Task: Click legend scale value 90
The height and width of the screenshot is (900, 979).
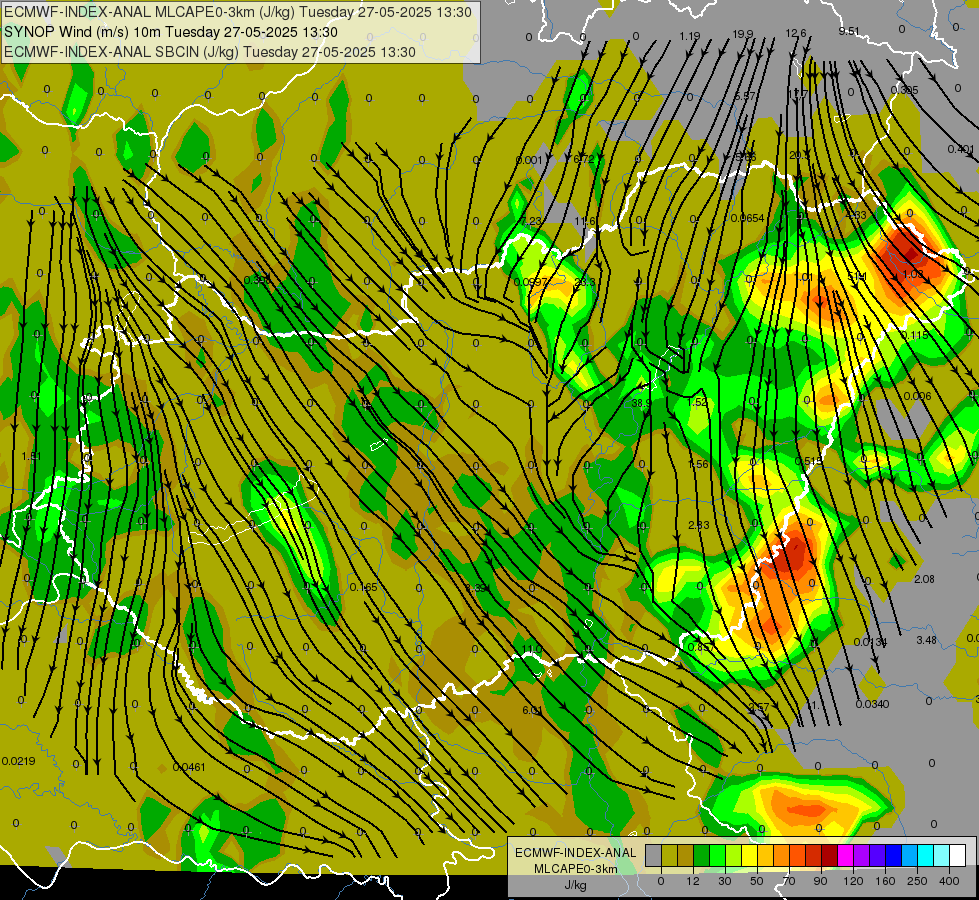Action: coord(820,881)
